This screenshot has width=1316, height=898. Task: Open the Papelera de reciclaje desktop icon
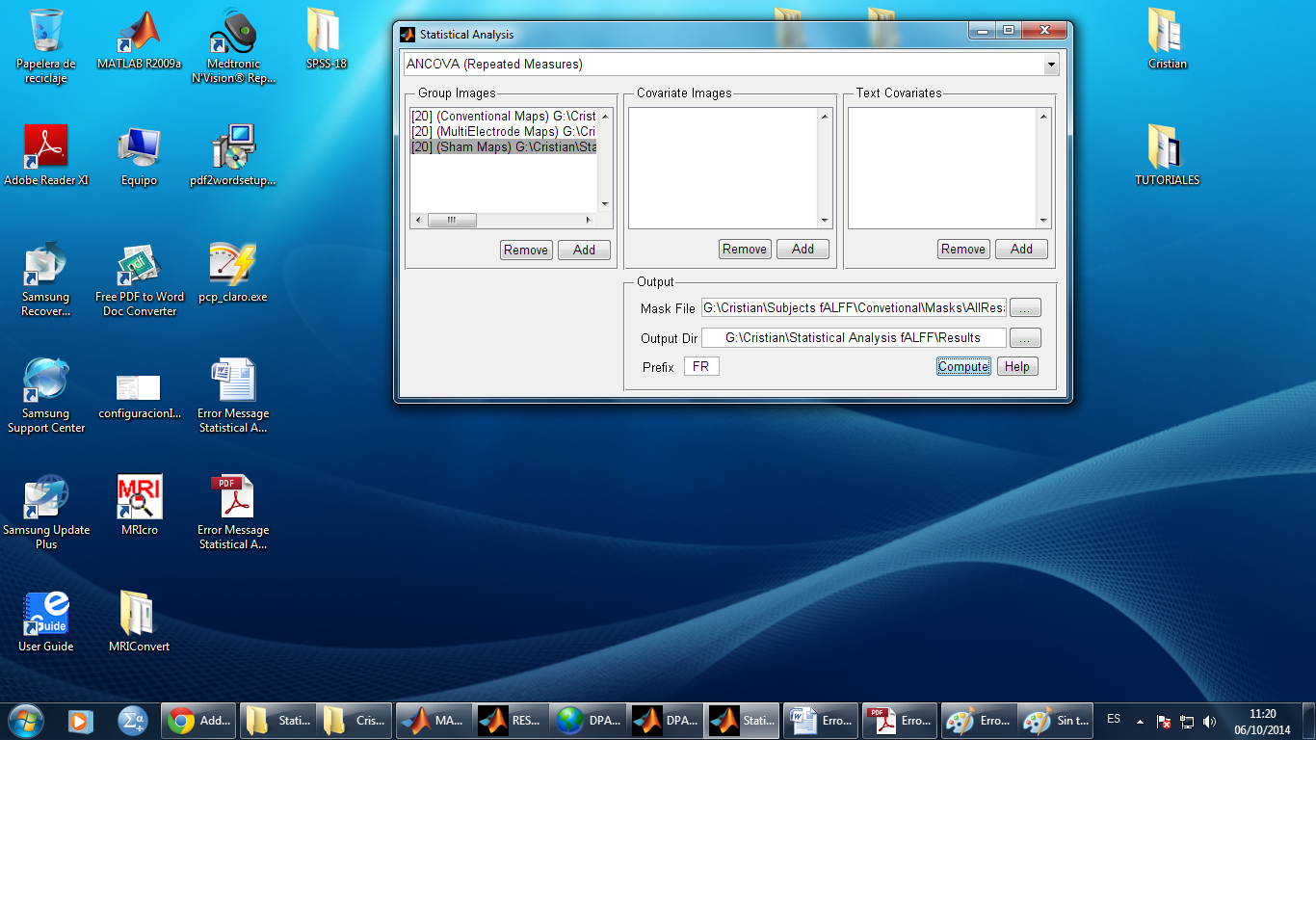coord(45,44)
